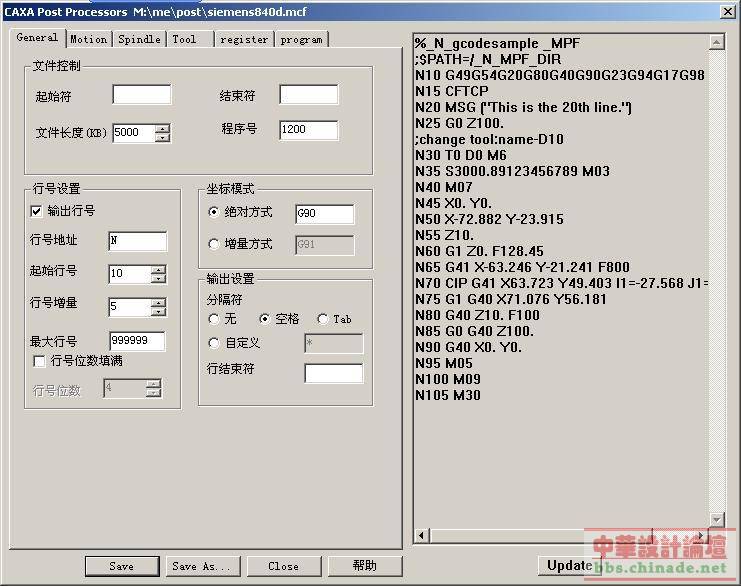Open the program tab
The image size is (741, 586).
301,39
